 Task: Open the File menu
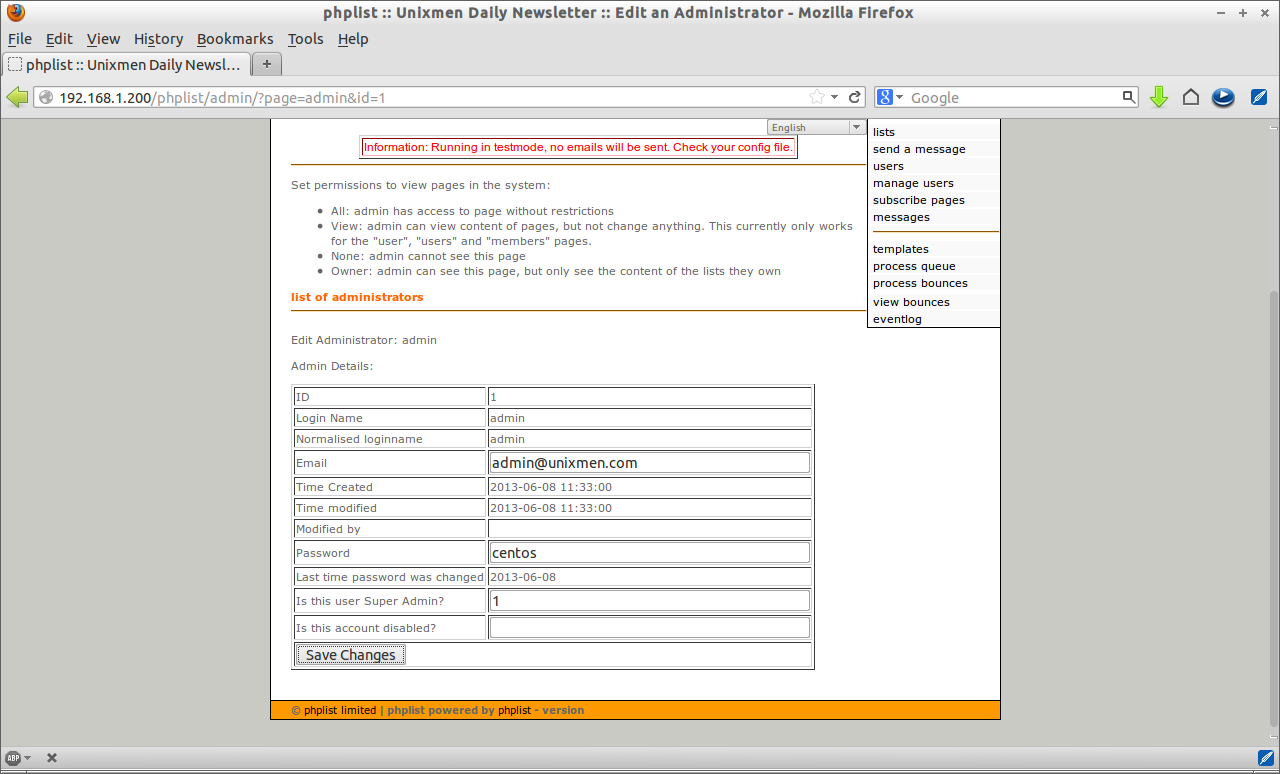20,39
